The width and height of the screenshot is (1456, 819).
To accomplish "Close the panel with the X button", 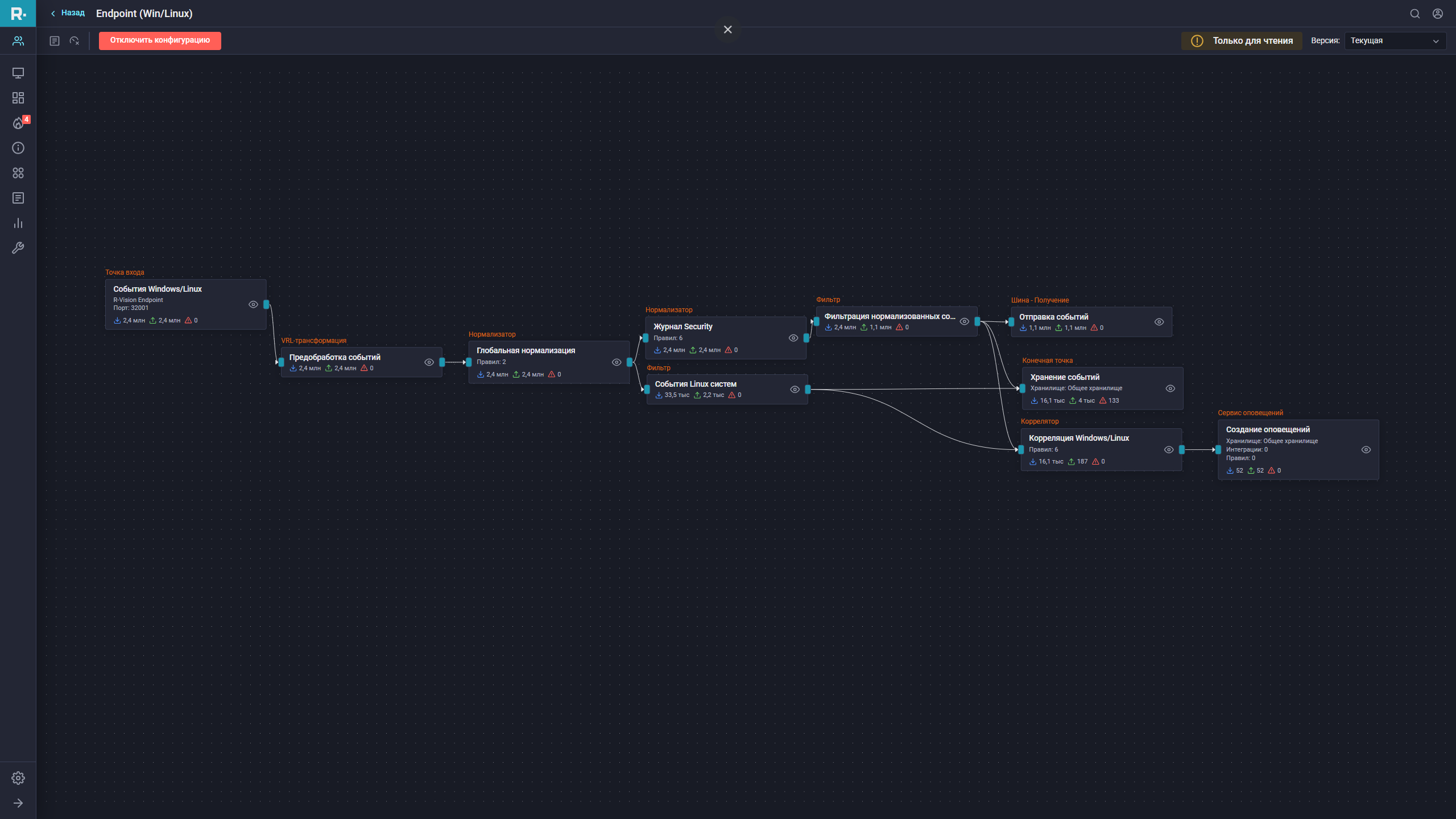I will [728, 30].
